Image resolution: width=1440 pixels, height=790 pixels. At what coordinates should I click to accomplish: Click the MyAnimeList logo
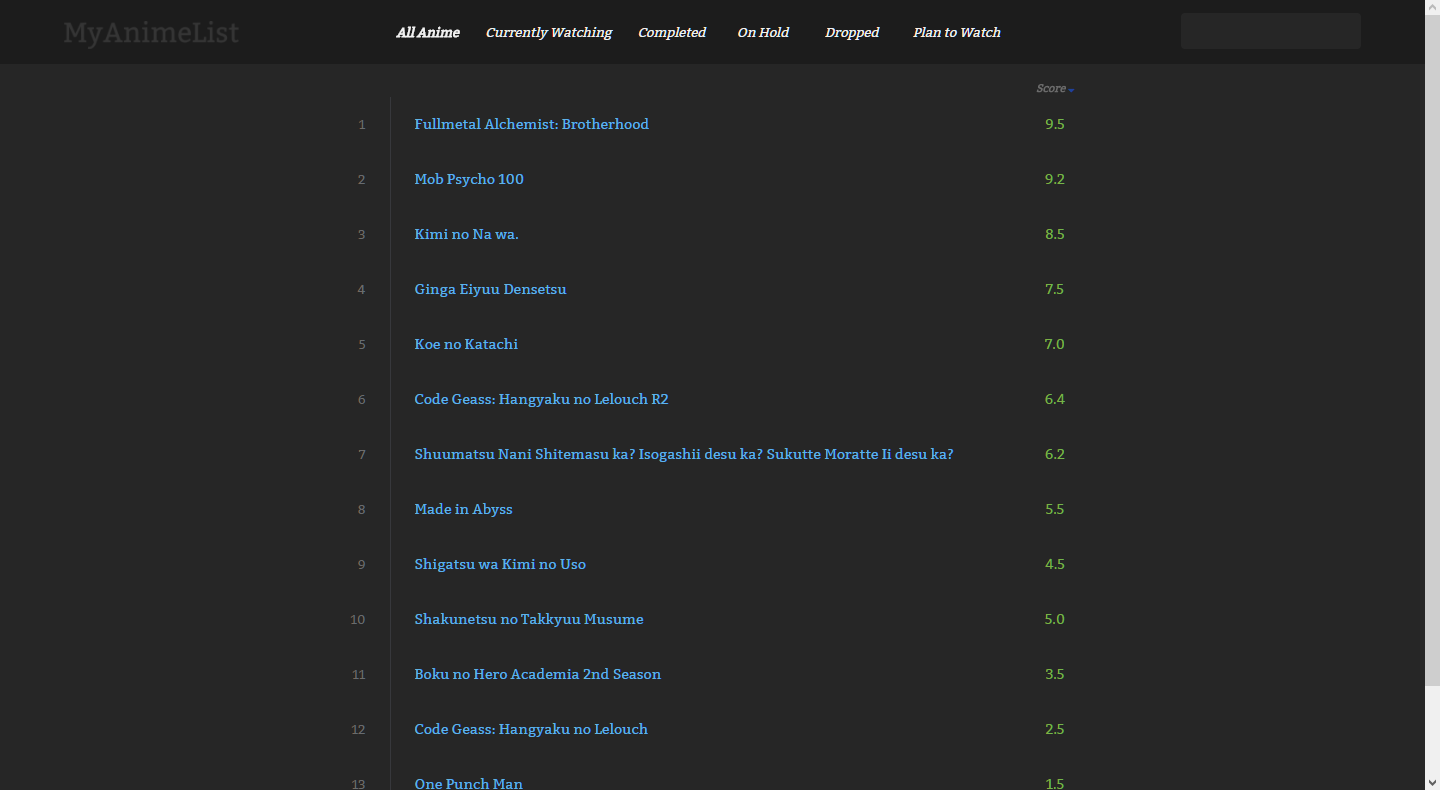point(151,33)
